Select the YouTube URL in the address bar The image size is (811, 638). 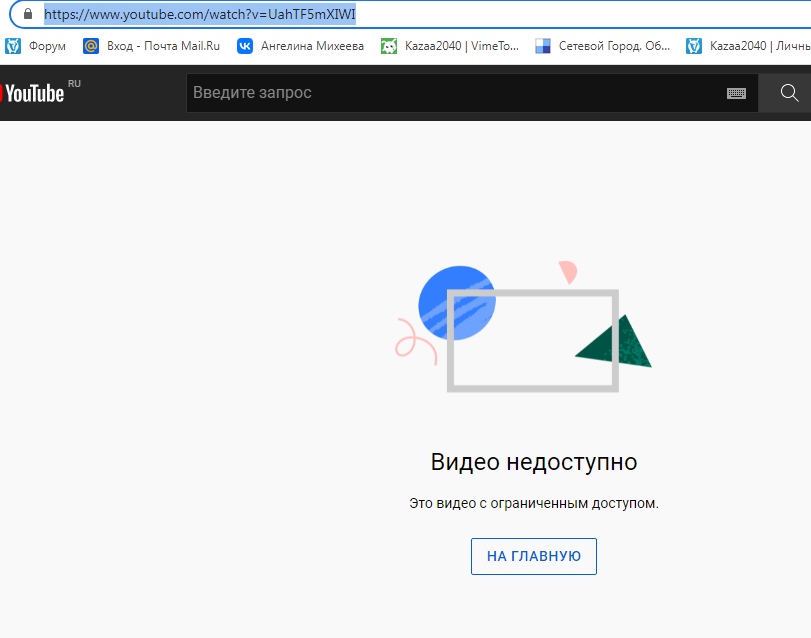tap(200, 15)
